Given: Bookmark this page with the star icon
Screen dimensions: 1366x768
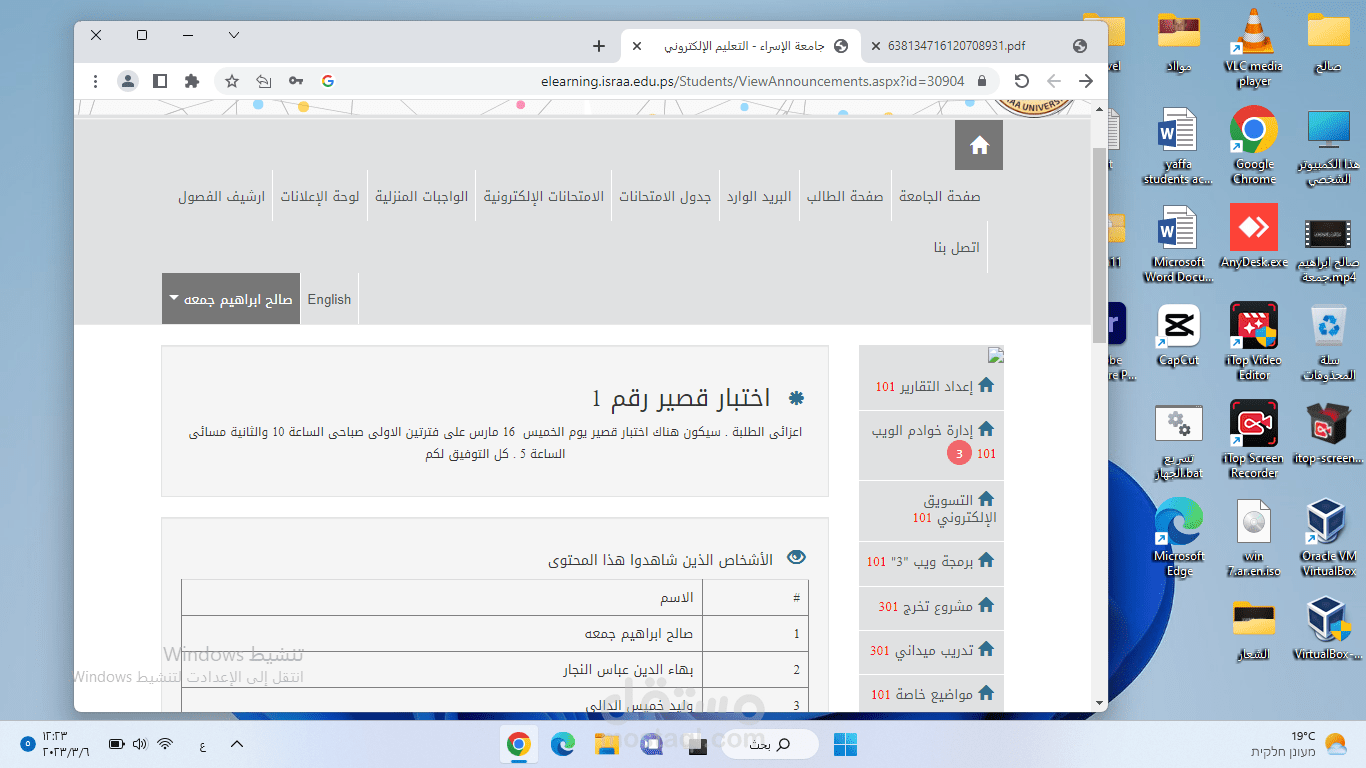Looking at the screenshot, I should 232,81.
